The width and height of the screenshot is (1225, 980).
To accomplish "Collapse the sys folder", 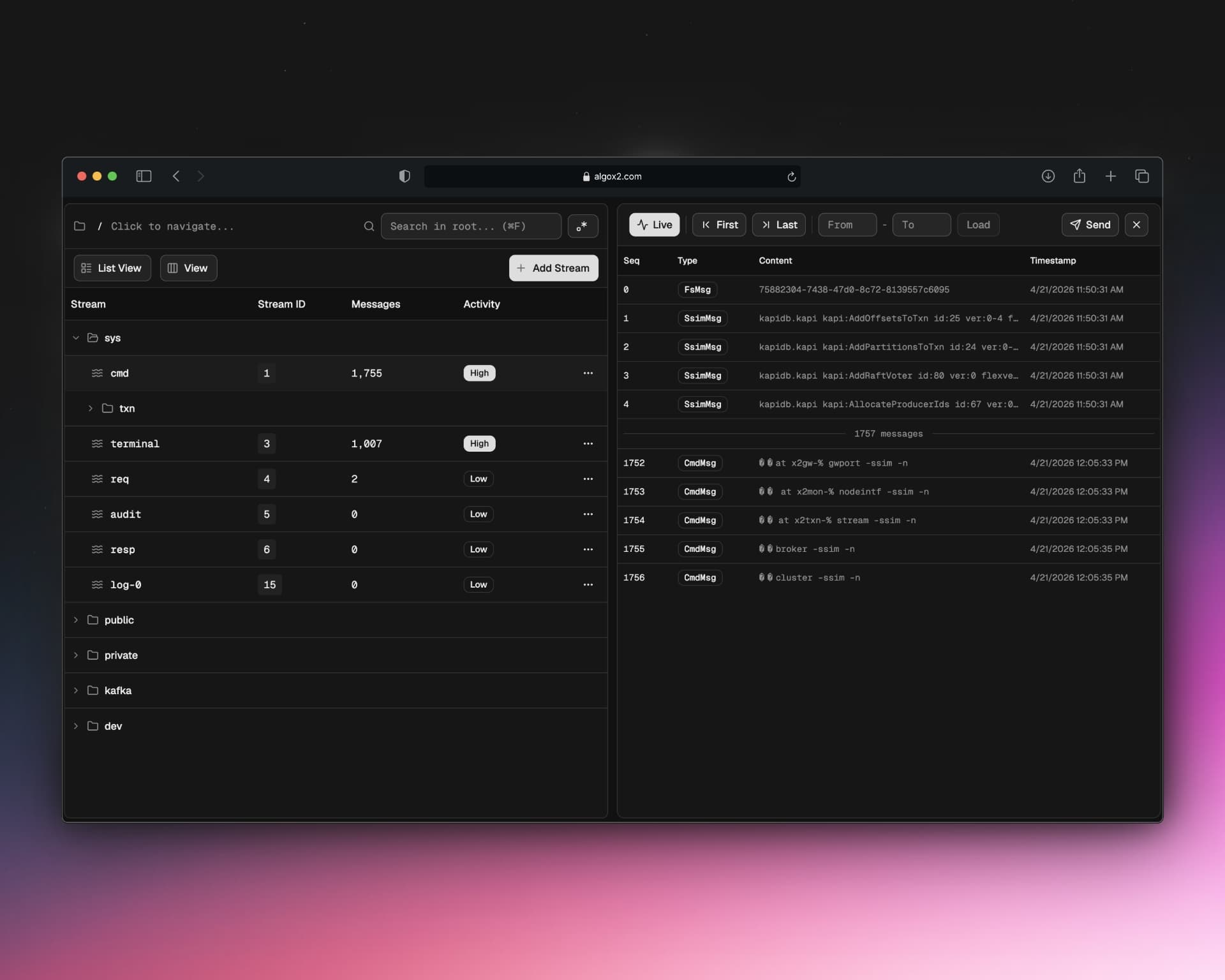I will coord(76,338).
